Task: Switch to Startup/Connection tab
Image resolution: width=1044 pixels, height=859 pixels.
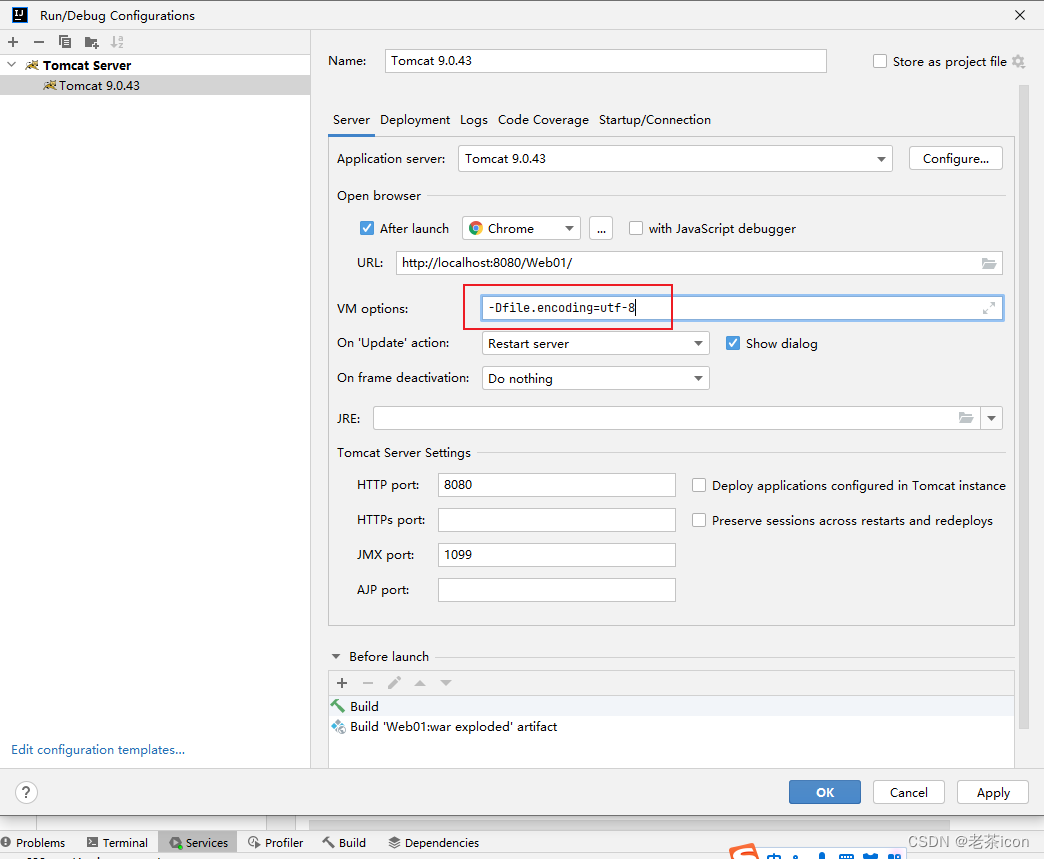Action: (654, 120)
